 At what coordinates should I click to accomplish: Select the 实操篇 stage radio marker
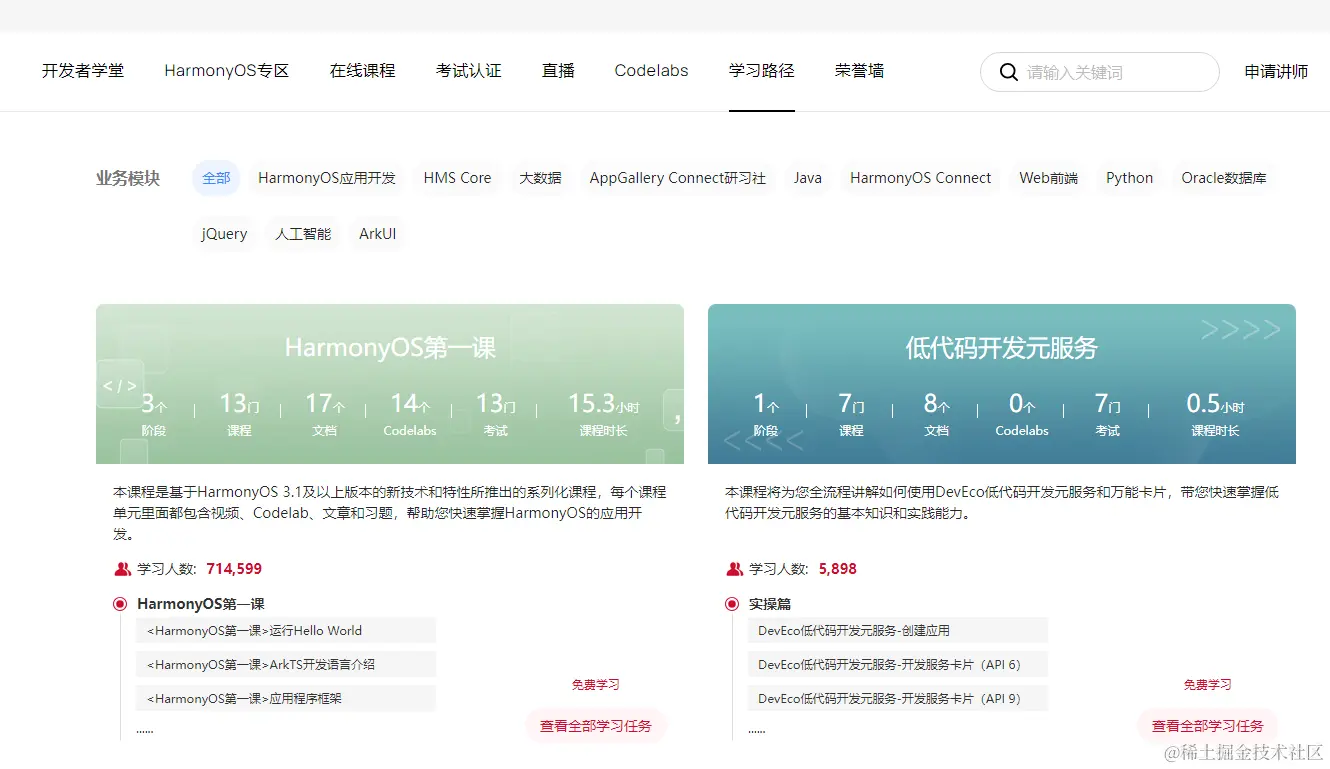[x=732, y=604]
